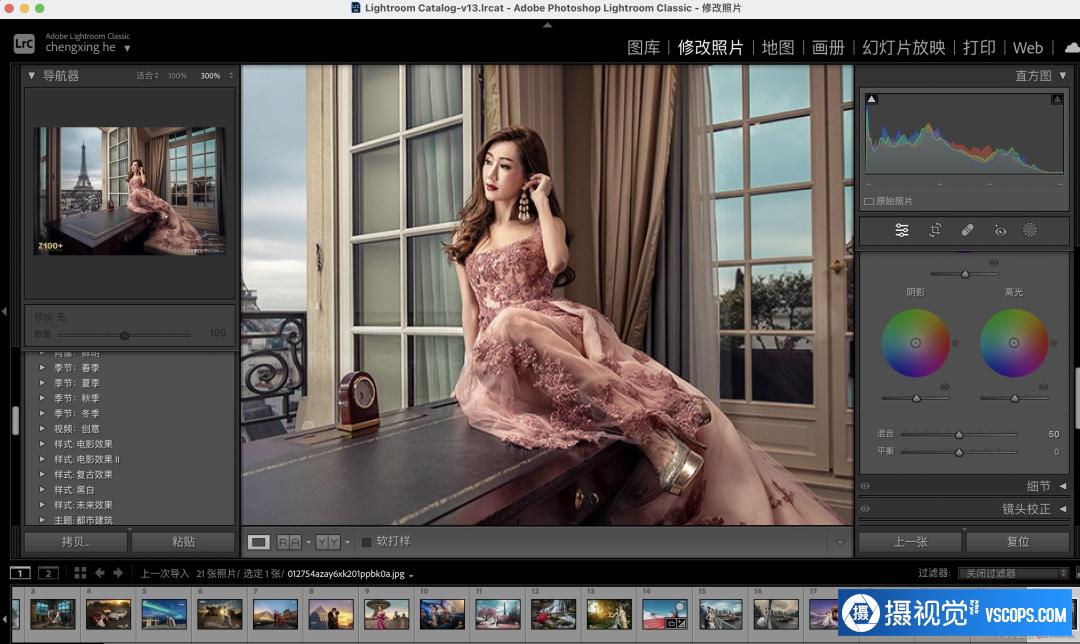
Task: Adjust the preset 数量 amount slider
Action: (x=124, y=335)
